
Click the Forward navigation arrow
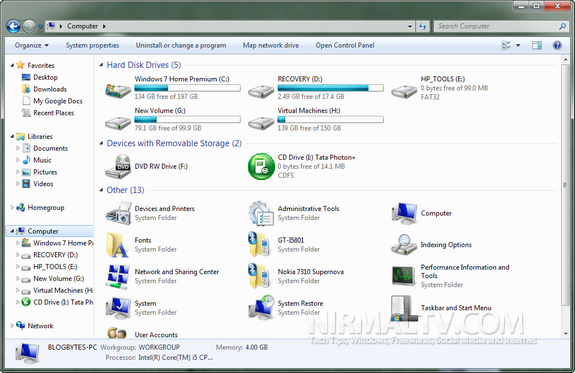[29, 26]
